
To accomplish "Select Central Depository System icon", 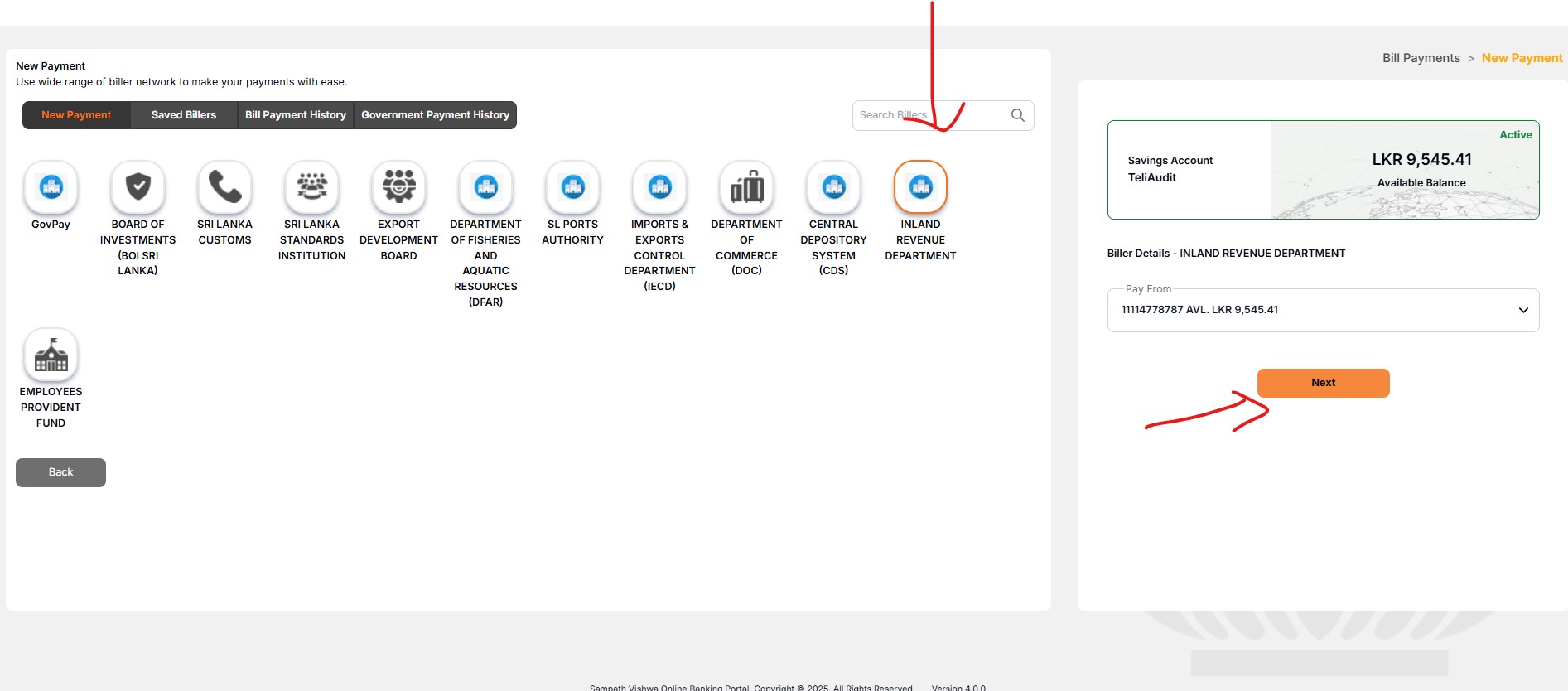I will tap(834, 187).
